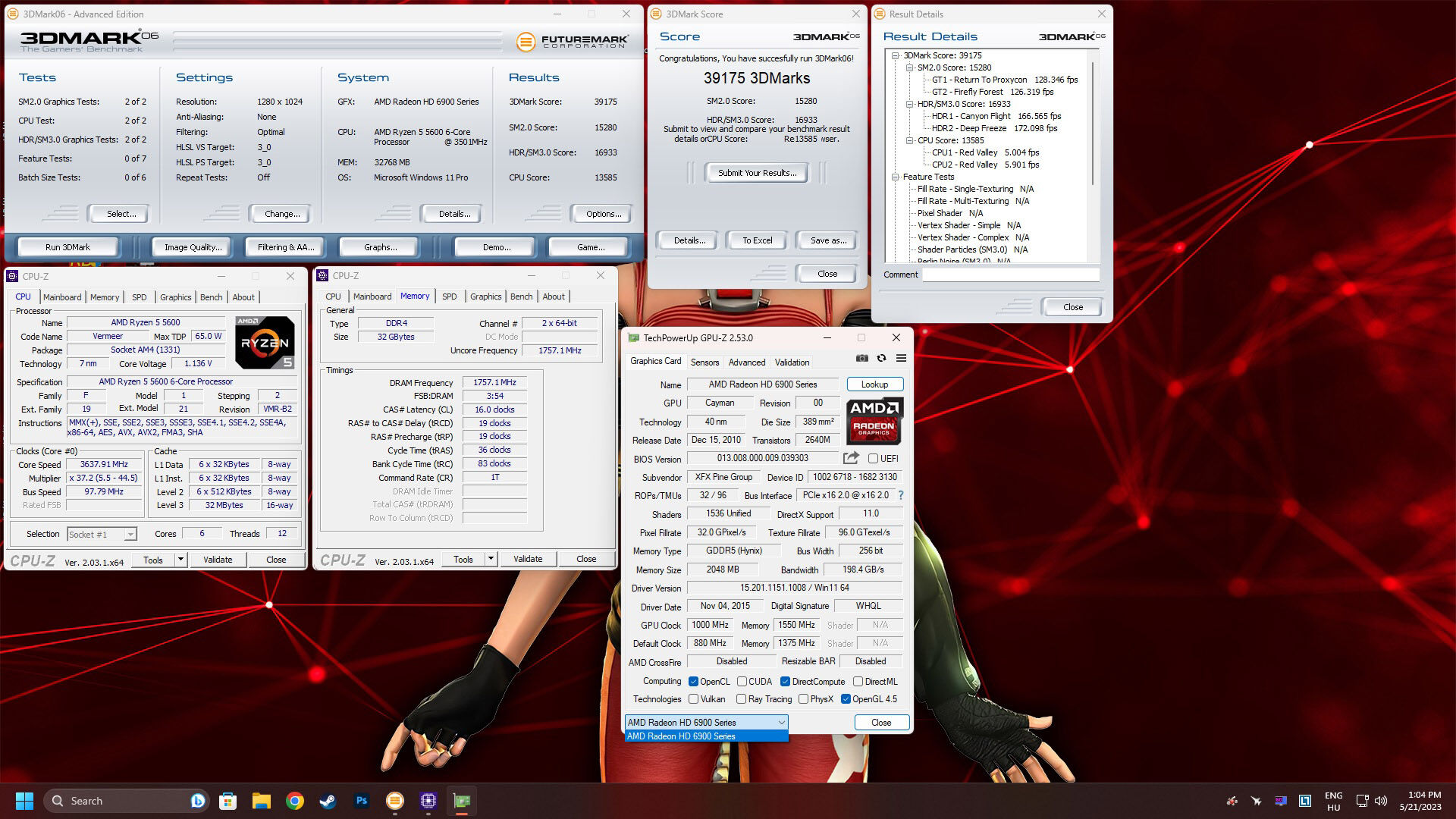The height and width of the screenshot is (819, 1456).
Task: Toggle the DirectCompute checkbox
Action: coord(785,682)
